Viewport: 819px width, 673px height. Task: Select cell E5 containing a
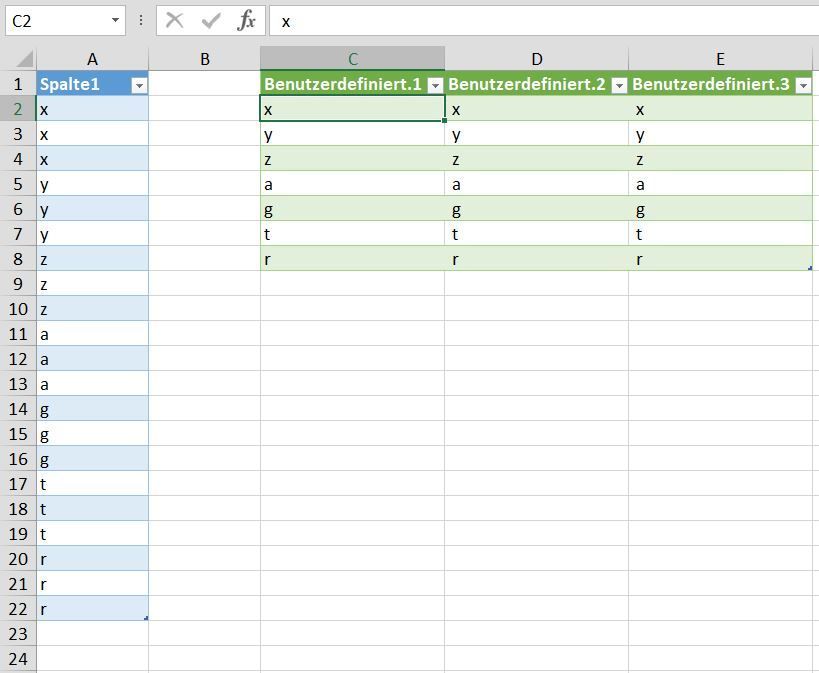tap(720, 184)
